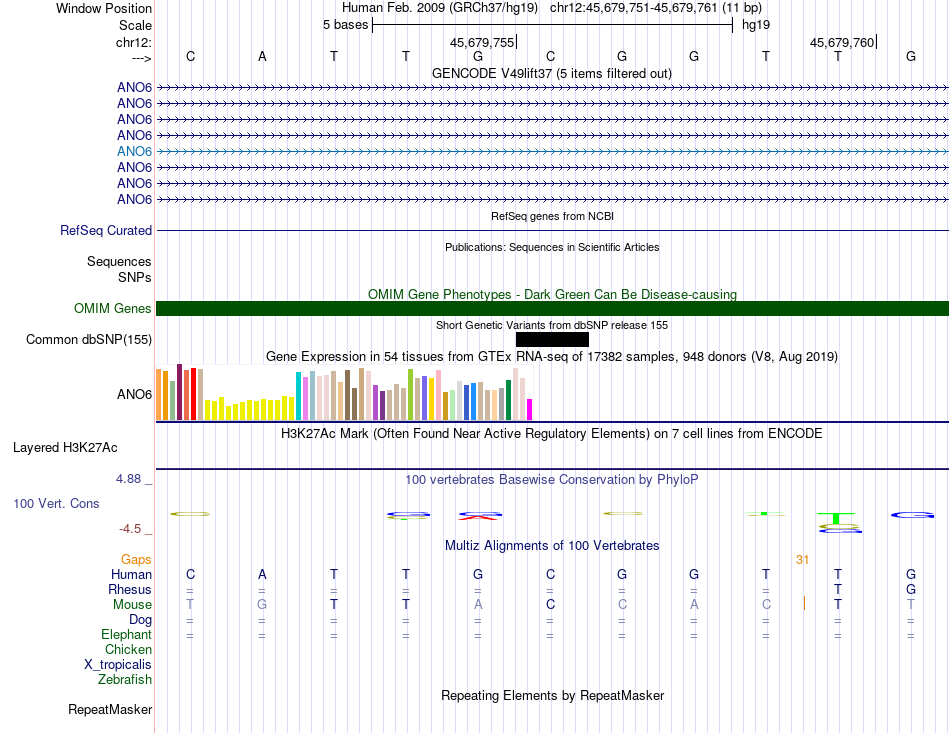Click the ANO6 label beside GTEx bar chart
The height and width of the screenshot is (733, 950).
(134, 394)
